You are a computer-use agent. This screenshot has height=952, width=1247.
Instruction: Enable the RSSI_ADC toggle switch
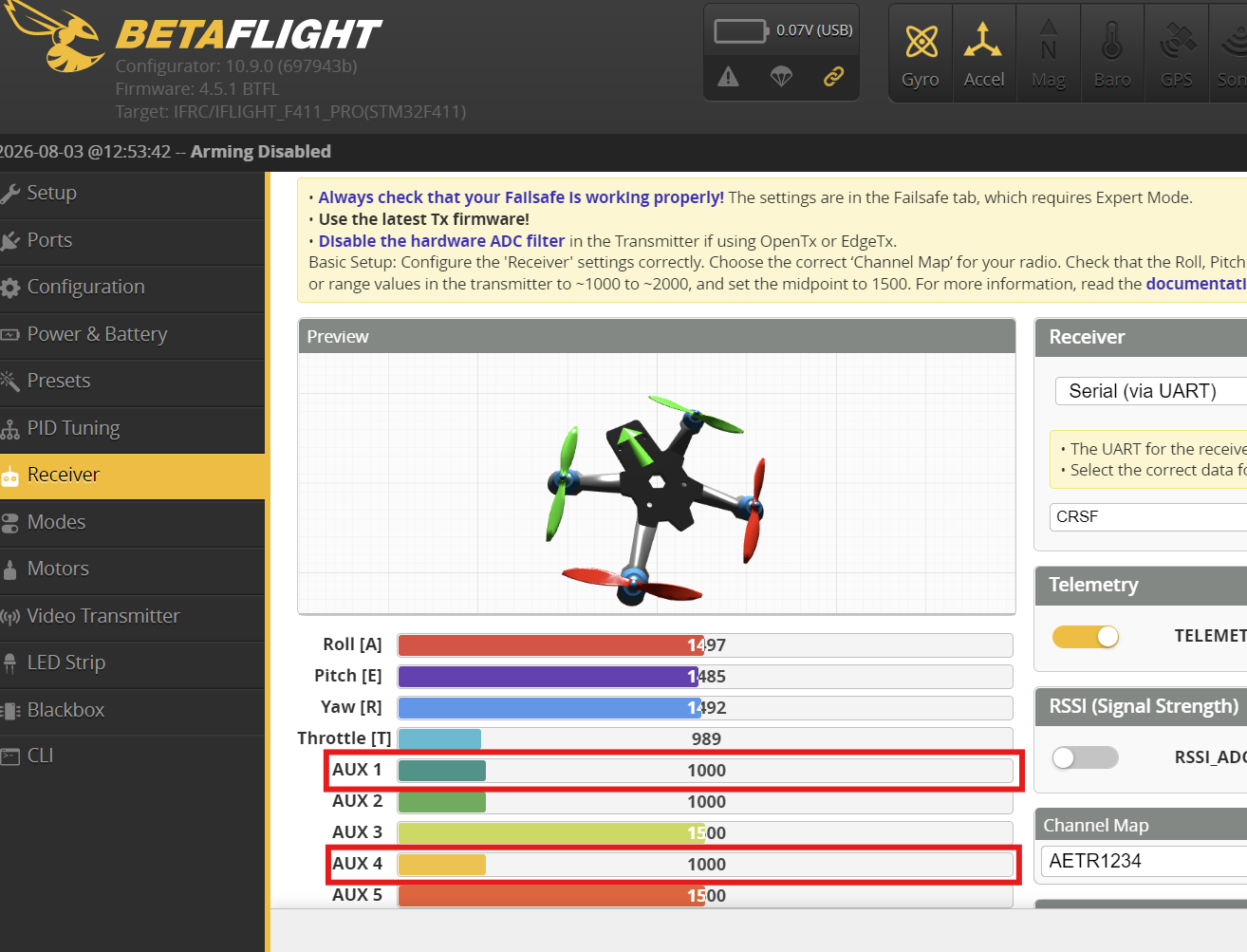click(1086, 756)
